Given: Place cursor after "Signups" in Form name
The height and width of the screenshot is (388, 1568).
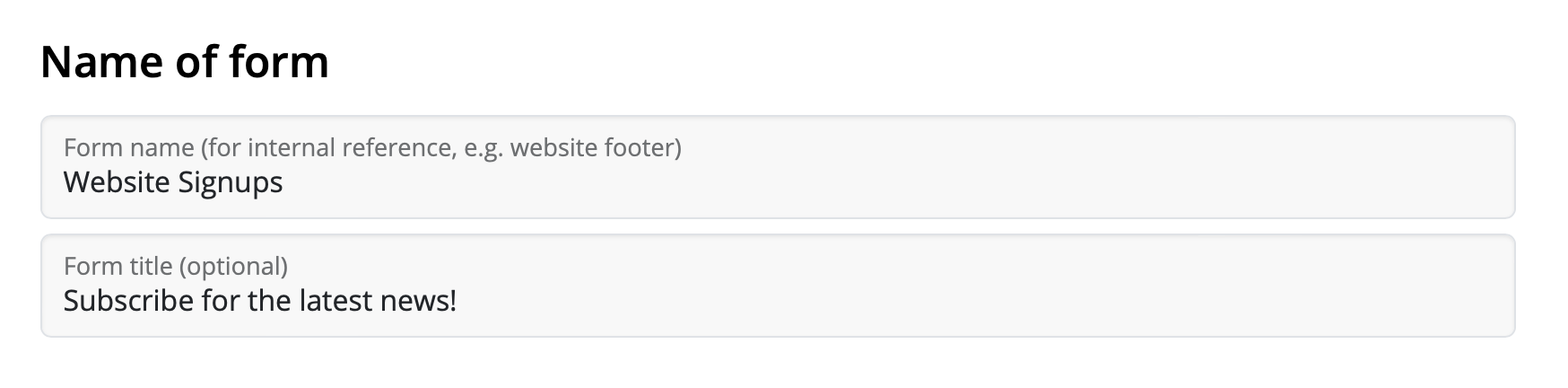Looking at the screenshot, I should point(284,182).
